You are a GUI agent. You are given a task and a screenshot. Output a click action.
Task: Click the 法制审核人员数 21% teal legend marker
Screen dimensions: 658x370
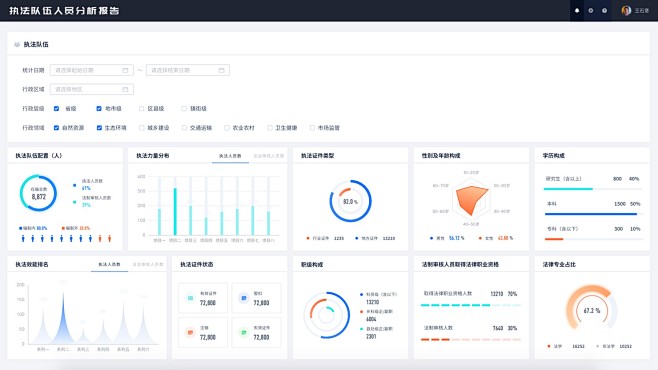75,202
